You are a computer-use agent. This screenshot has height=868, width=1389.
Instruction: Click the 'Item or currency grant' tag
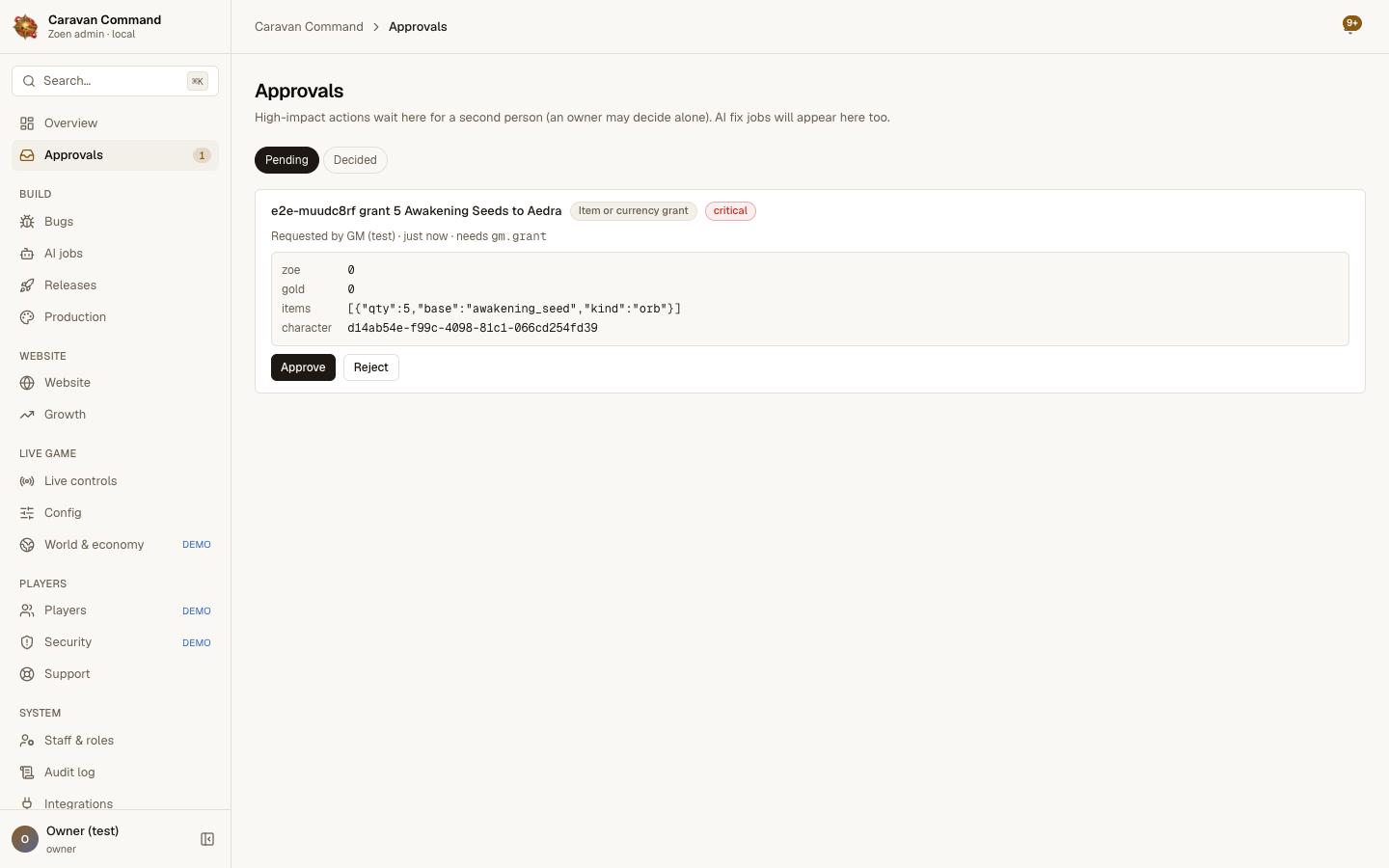pyautogui.click(x=633, y=211)
